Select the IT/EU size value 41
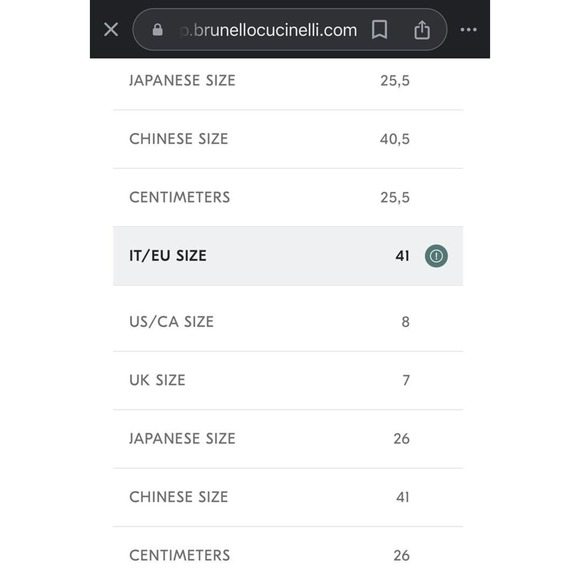The width and height of the screenshot is (580, 580). (402, 256)
